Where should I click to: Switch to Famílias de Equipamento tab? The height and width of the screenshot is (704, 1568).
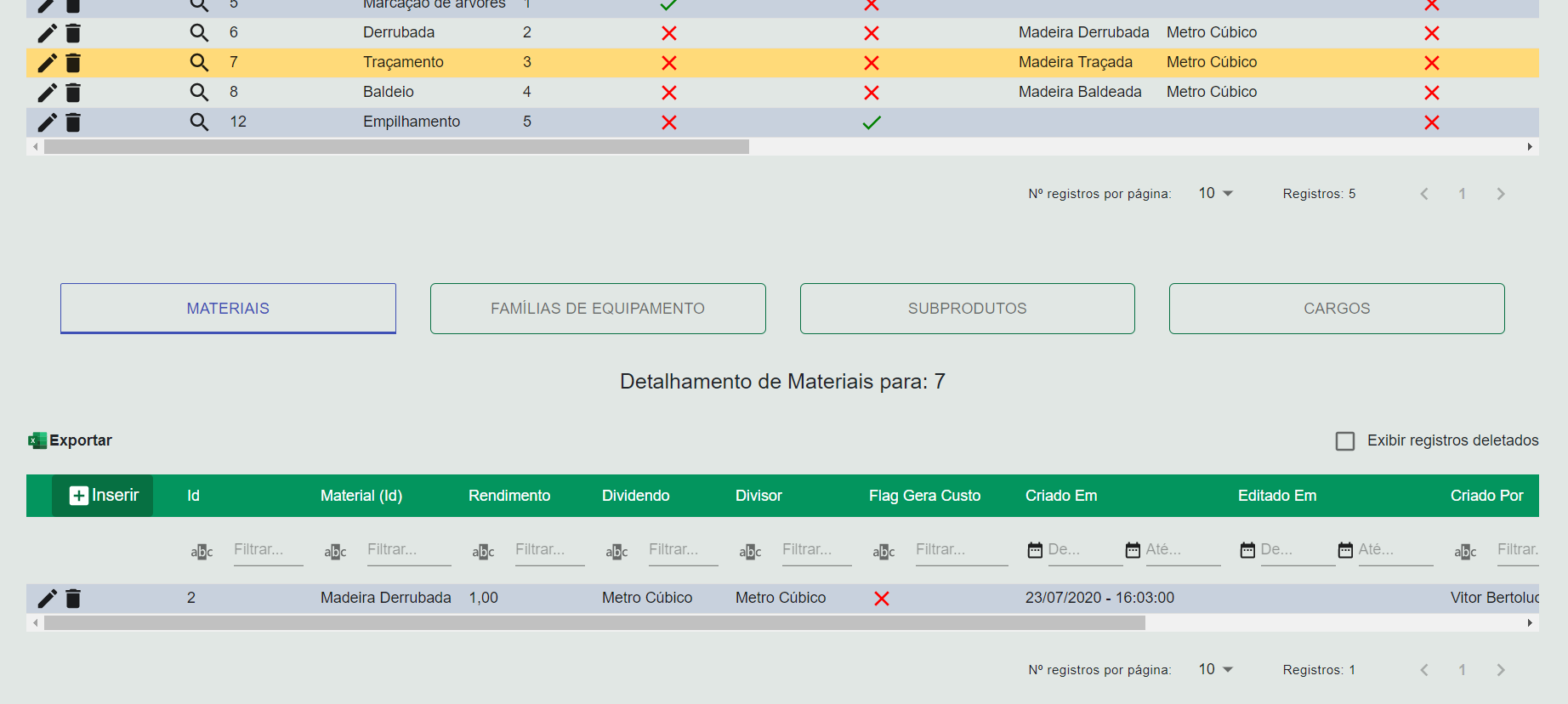point(598,309)
